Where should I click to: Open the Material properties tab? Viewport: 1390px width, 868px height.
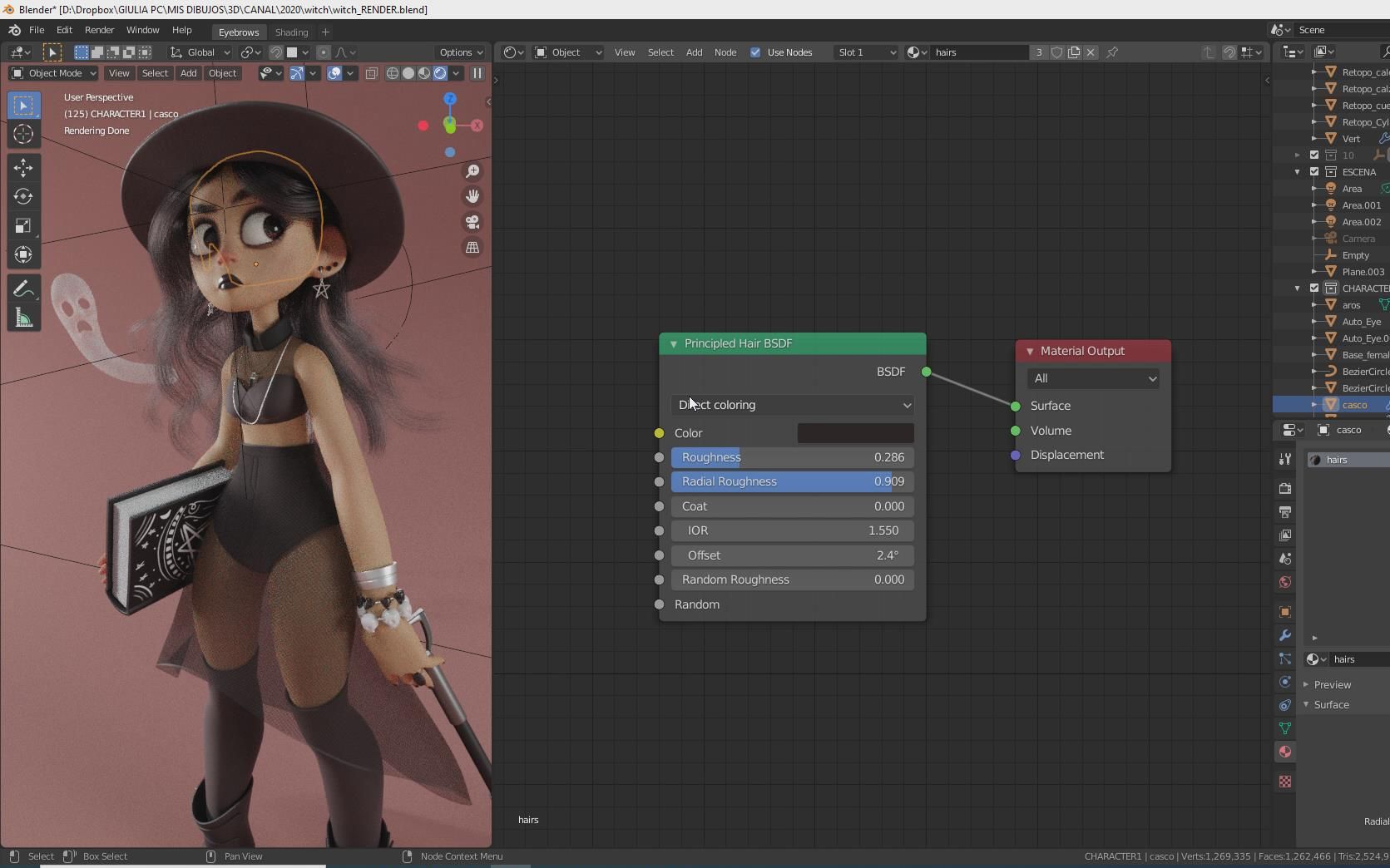point(1285,752)
